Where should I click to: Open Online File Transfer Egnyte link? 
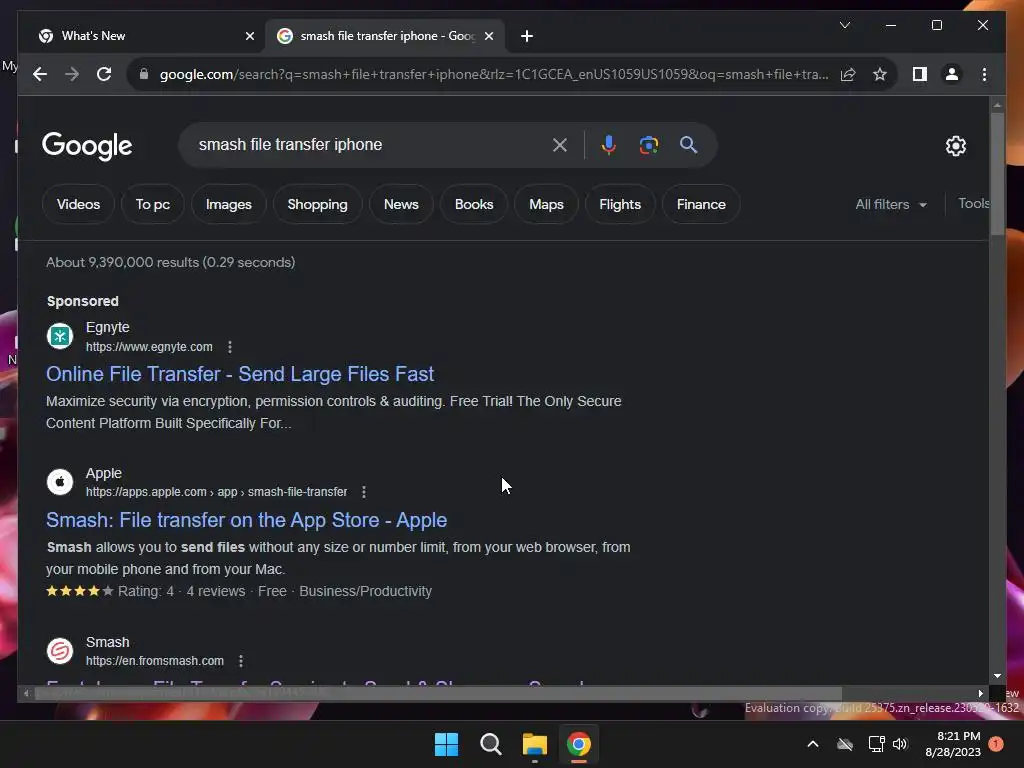[240, 374]
